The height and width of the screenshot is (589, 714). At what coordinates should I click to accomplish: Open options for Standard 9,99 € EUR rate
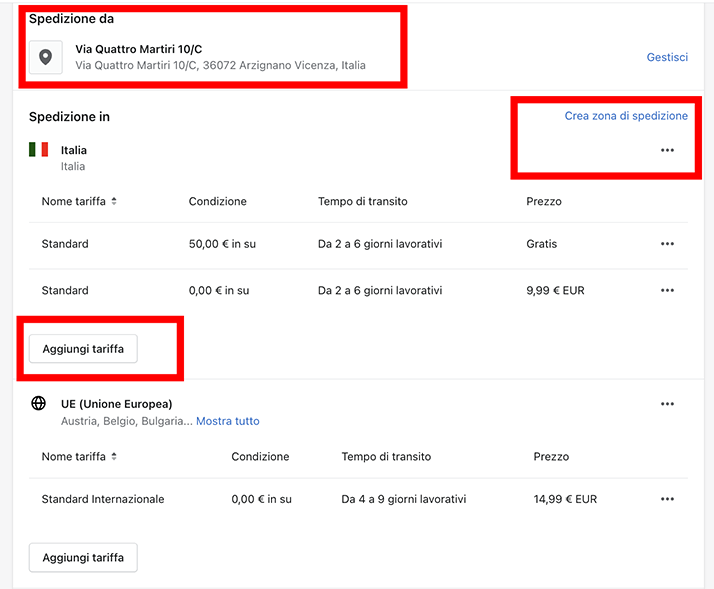point(667,290)
